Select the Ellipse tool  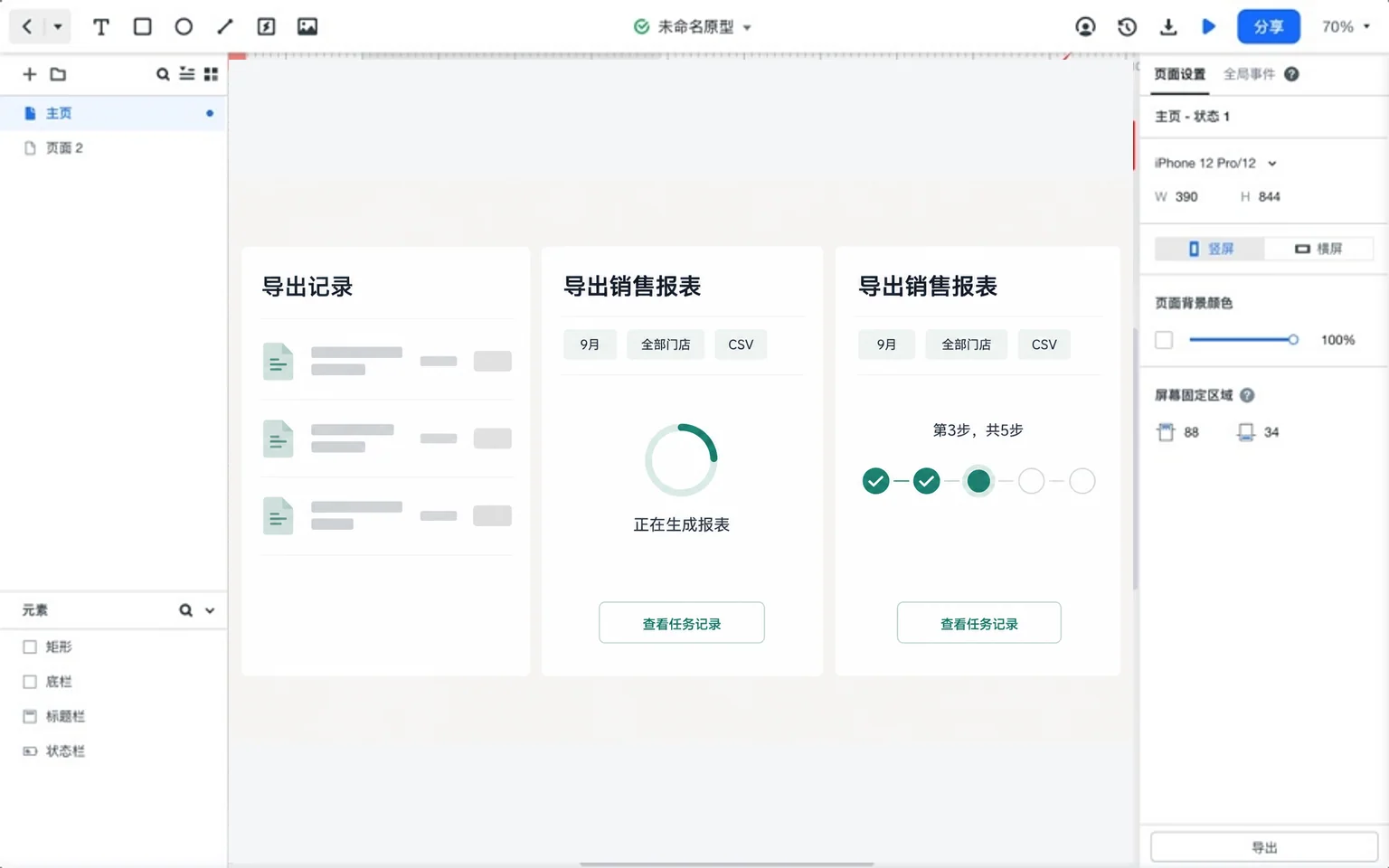184,26
